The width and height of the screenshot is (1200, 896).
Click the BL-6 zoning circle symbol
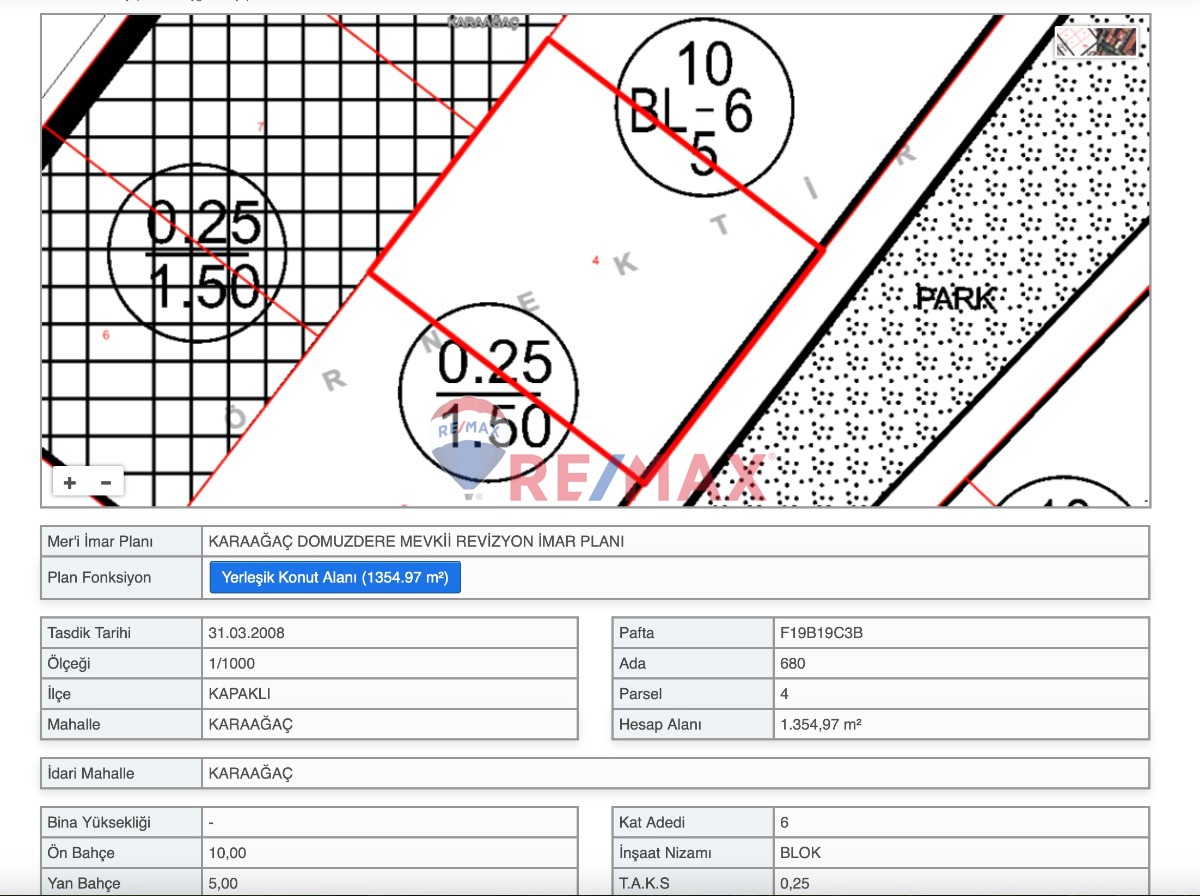click(x=704, y=107)
